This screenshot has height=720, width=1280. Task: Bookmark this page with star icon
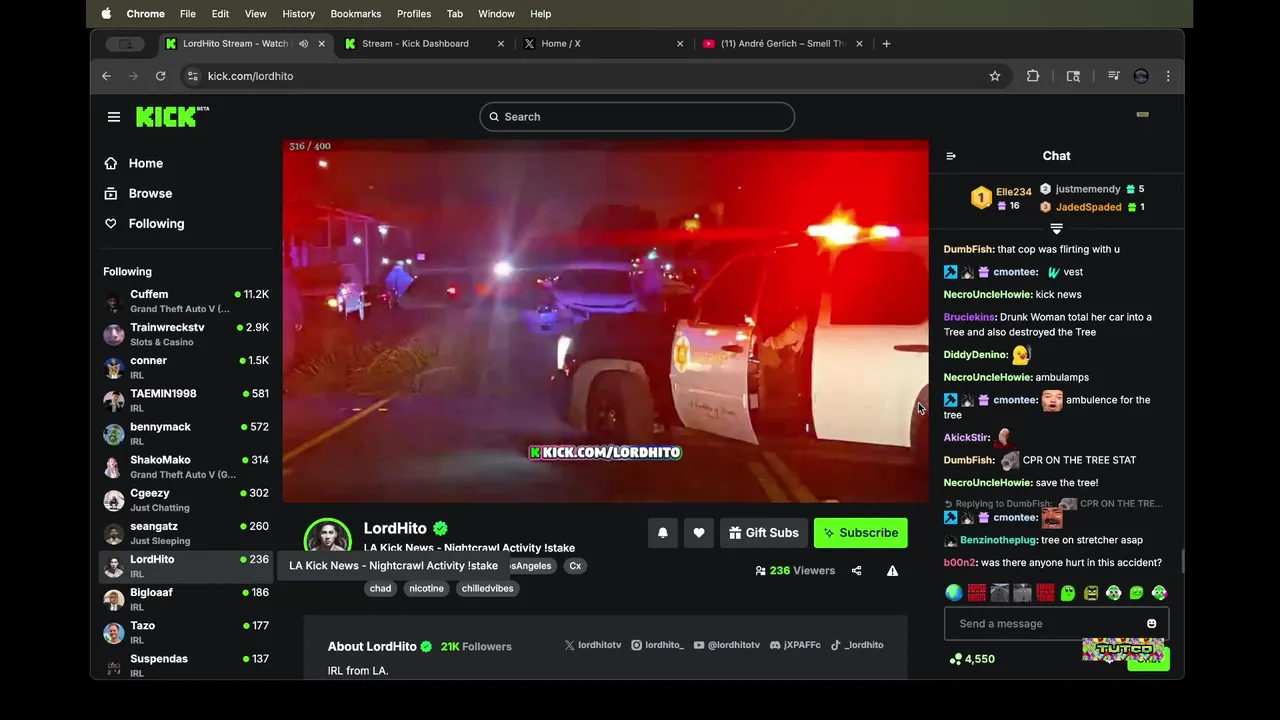click(995, 76)
